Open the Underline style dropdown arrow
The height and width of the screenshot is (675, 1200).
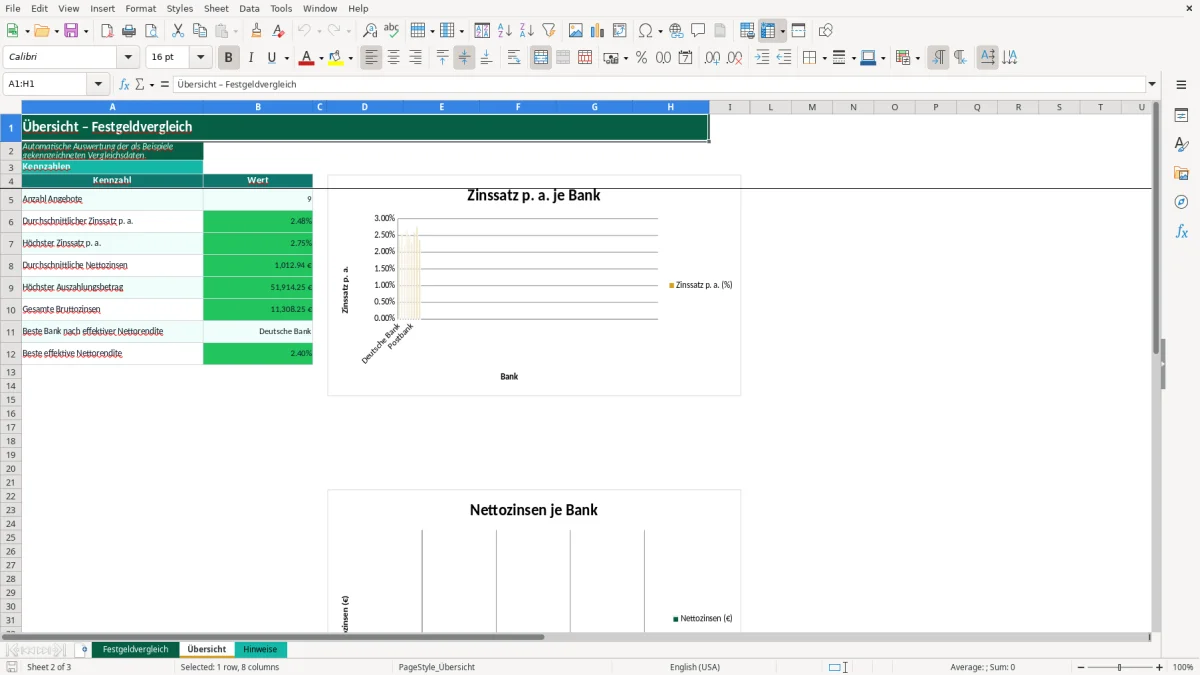point(286,58)
